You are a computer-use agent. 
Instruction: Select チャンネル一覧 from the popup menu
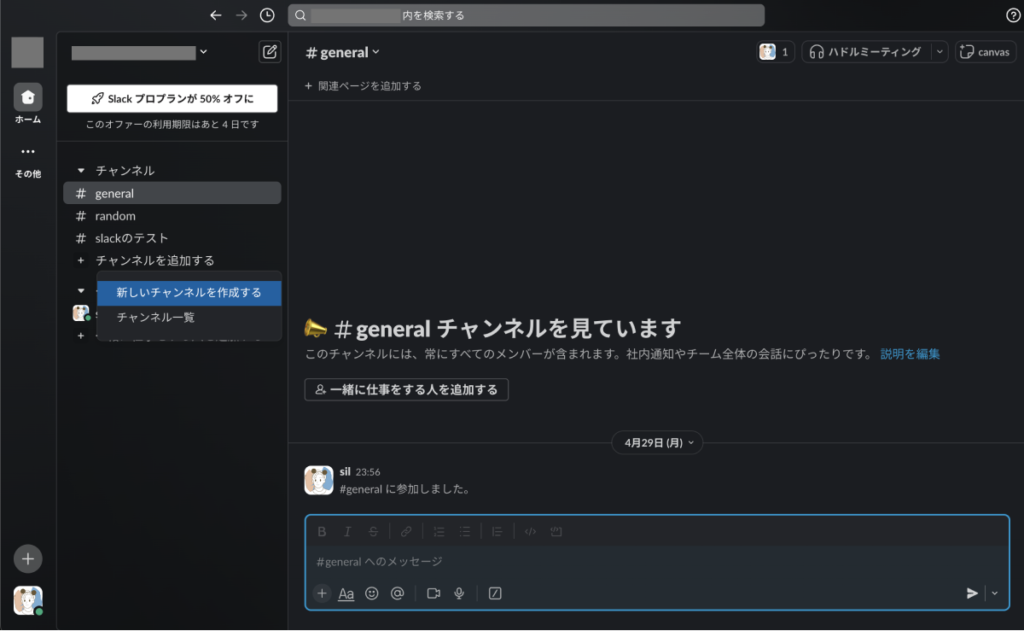point(155,318)
